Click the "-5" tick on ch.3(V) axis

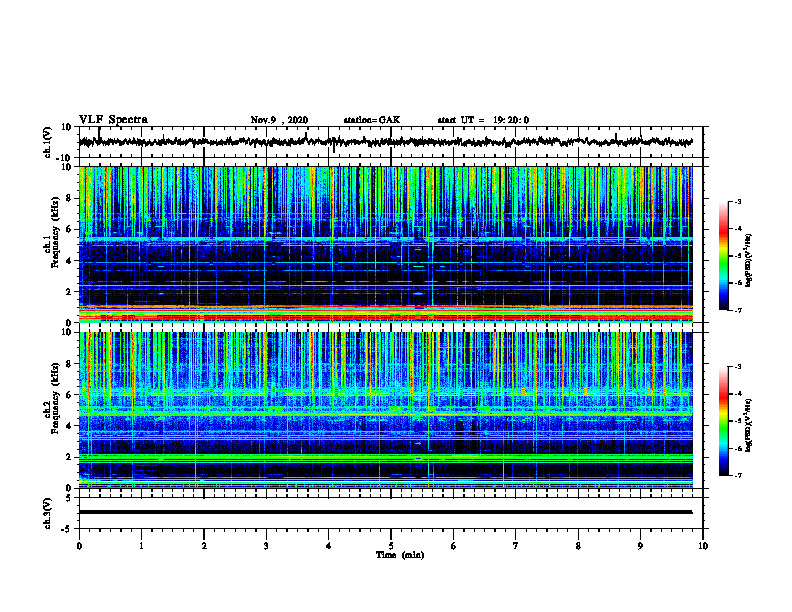tap(67, 529)
